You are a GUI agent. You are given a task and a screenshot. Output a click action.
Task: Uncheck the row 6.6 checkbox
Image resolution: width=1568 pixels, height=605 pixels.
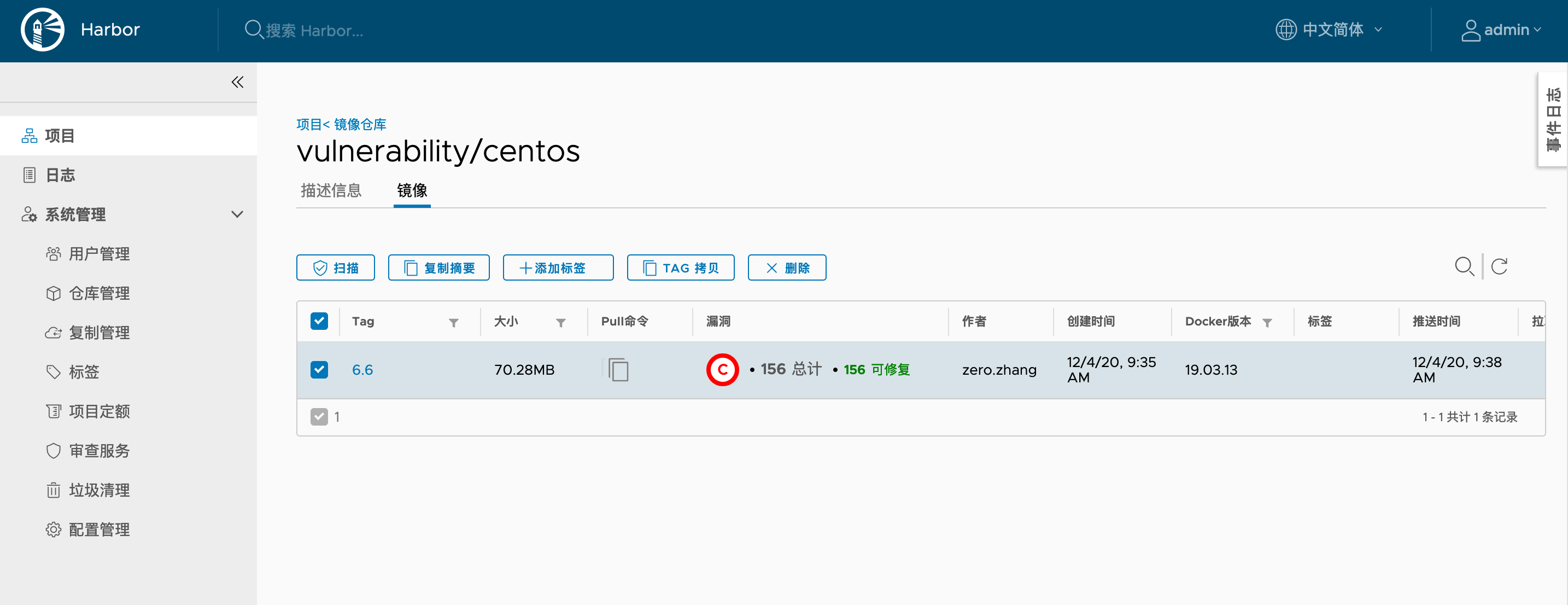(x=319, y=369)
